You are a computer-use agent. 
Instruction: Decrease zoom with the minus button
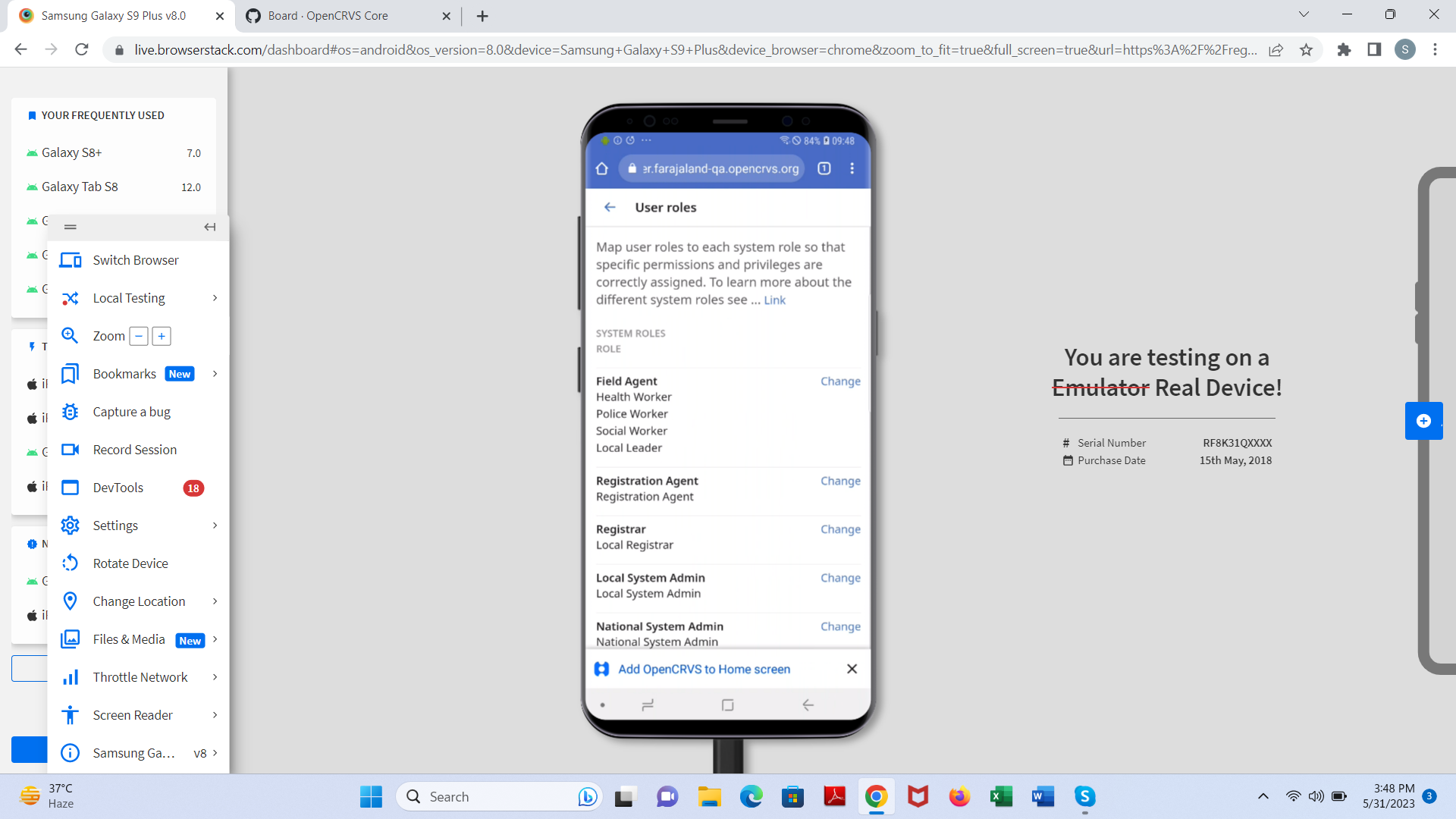click(x=137, y=336)
